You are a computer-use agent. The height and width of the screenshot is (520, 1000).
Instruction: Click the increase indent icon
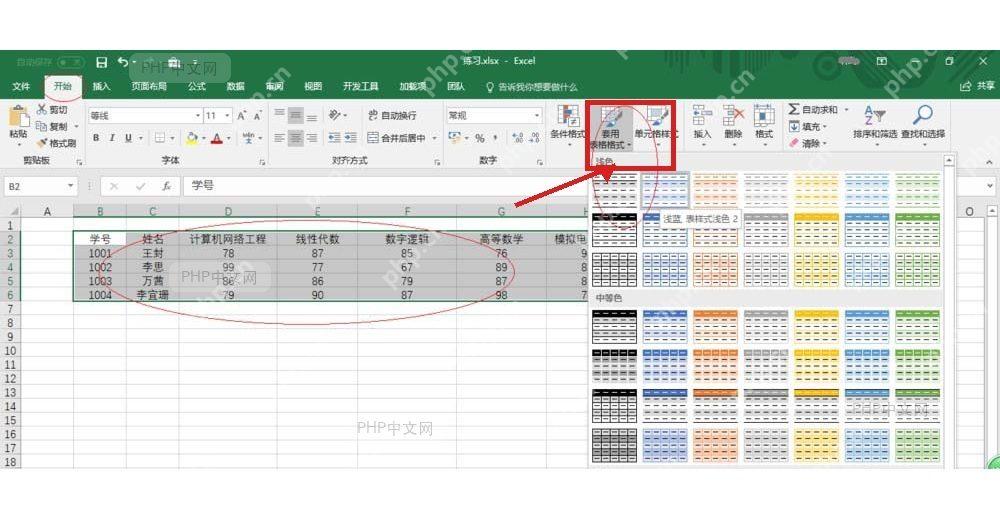(x=351, y=137)
